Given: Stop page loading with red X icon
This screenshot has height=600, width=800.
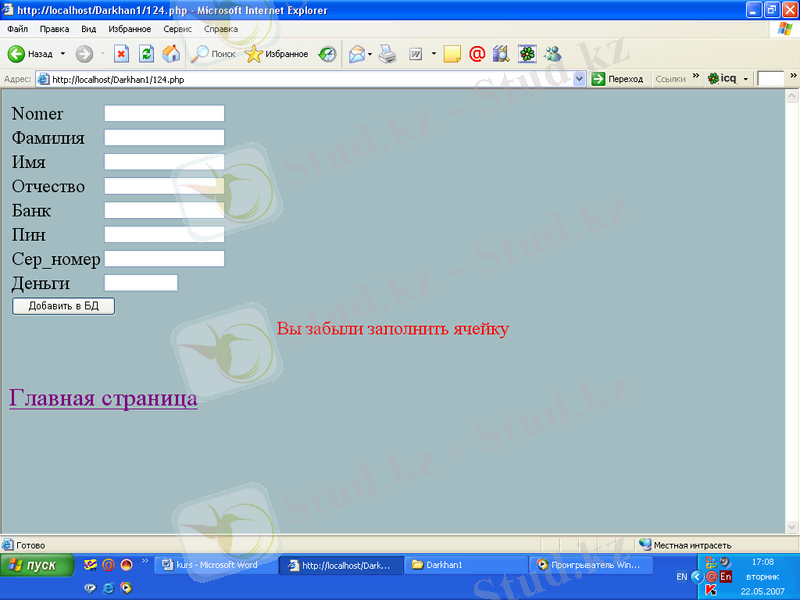Looking at the screenshot, I should (121, 54).
